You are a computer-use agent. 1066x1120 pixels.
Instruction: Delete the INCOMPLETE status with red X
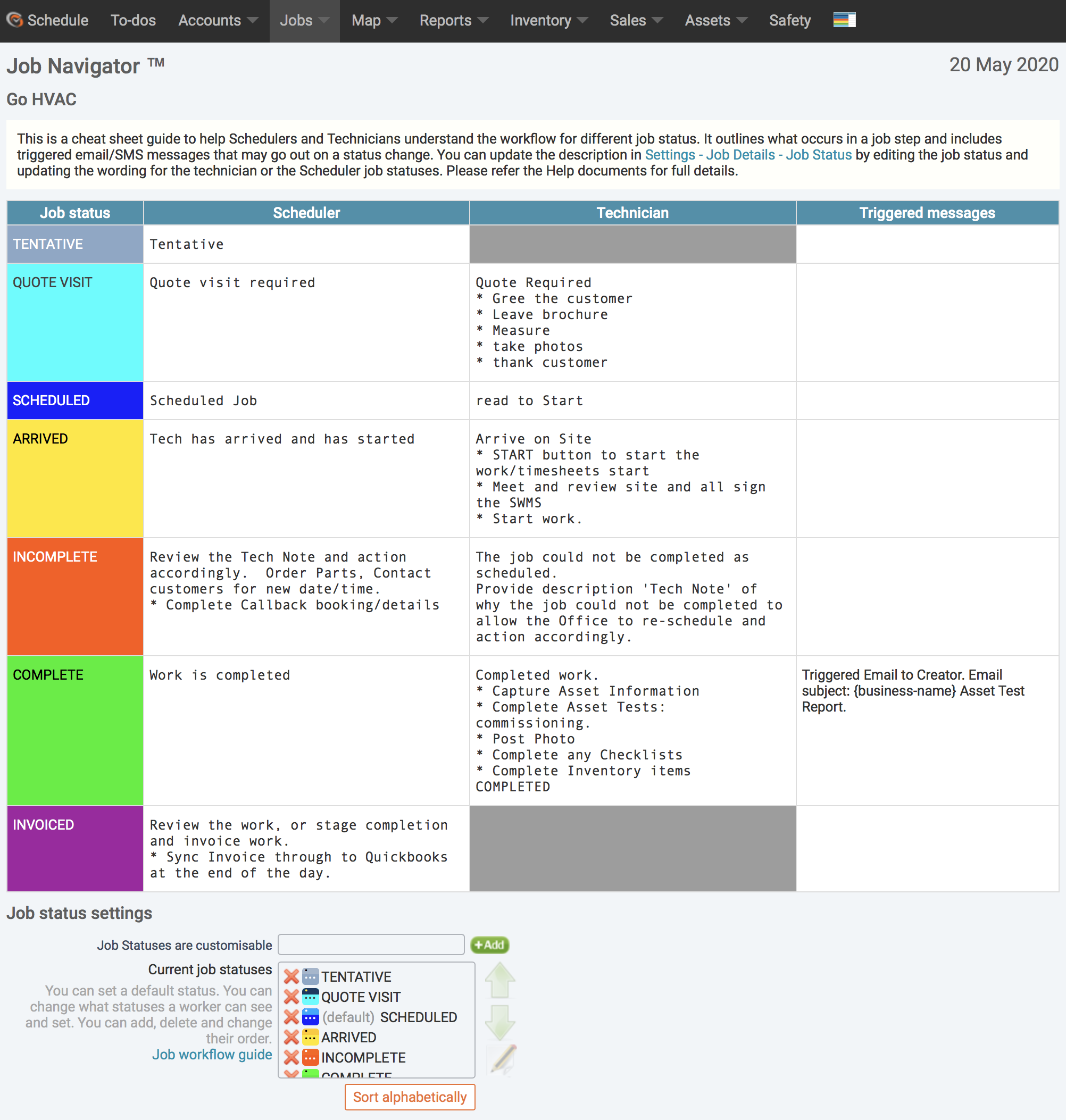(x=291, y=1057)
